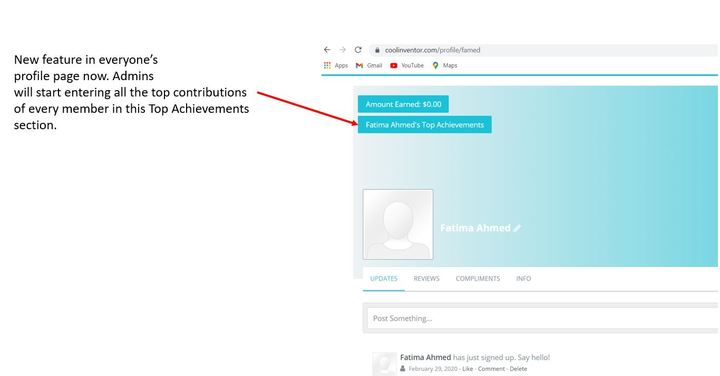Image resolution: width=720 pixels, height=376 pixels.
Task: Click the pencil icon beside Fatima Ahmed
Action: pyautogui.click(x=517, y=228)
